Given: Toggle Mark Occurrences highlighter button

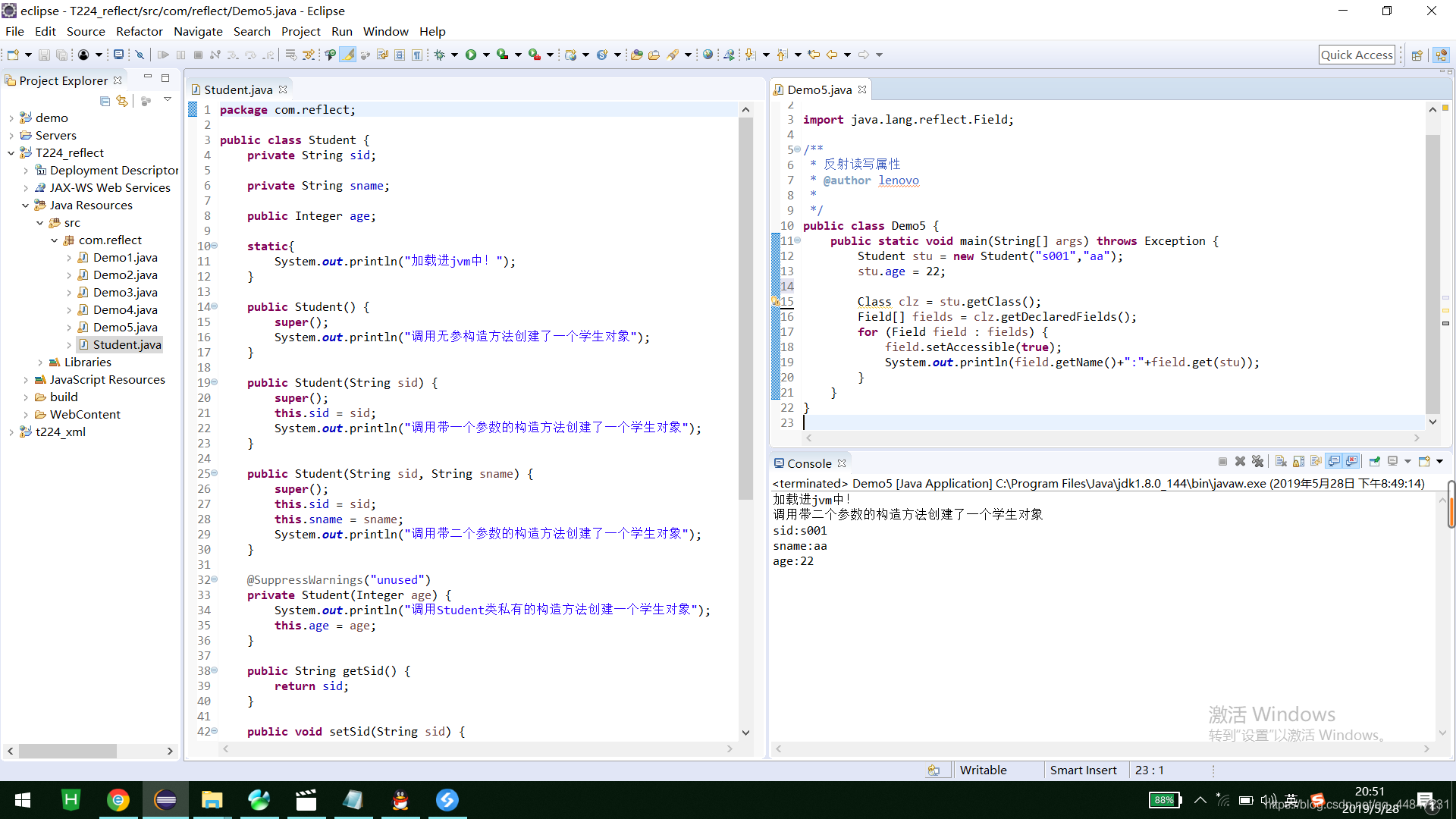Looking at the screenshot, I should coord(348,55).
